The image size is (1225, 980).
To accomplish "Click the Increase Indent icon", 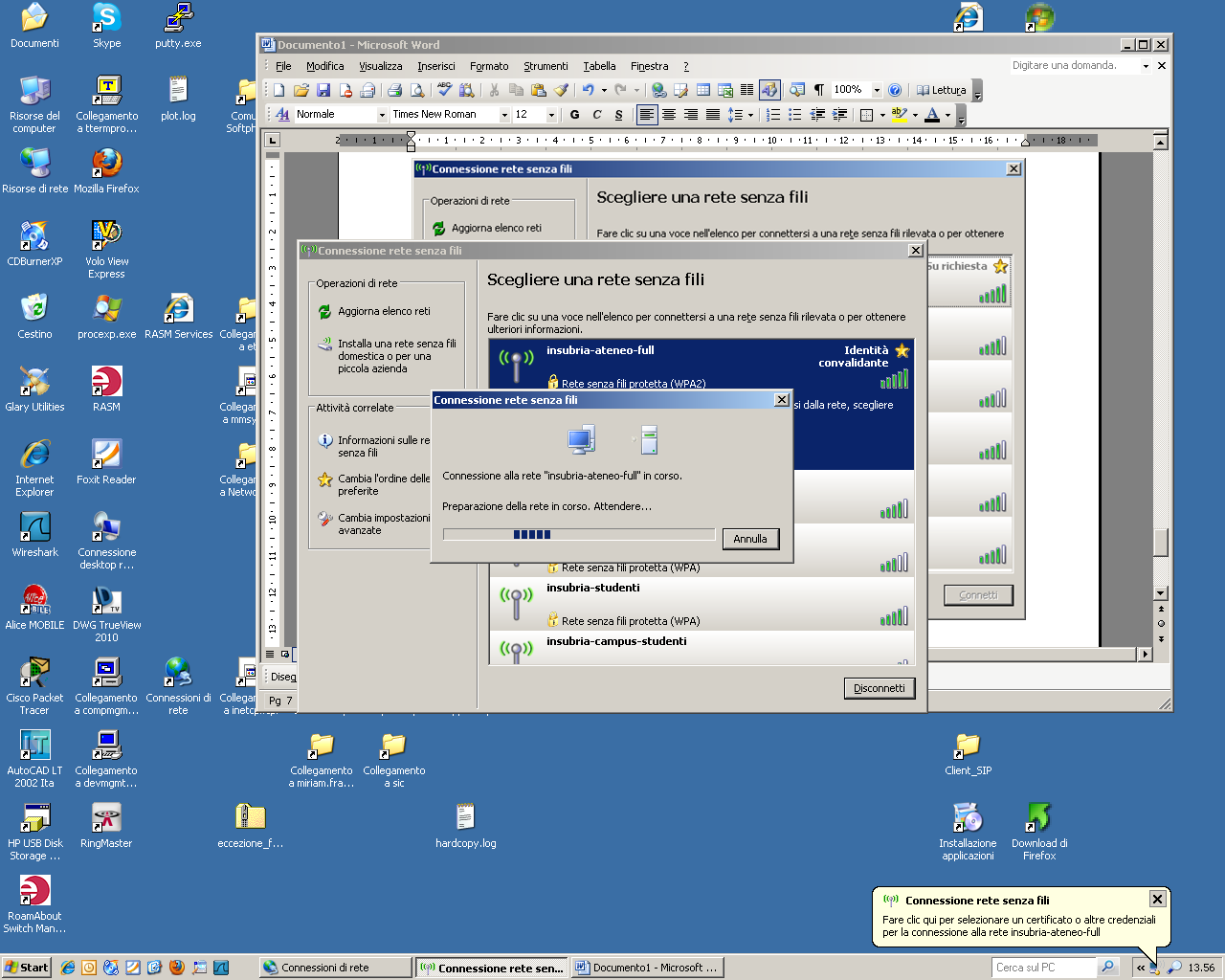I will tap(839, 115).
